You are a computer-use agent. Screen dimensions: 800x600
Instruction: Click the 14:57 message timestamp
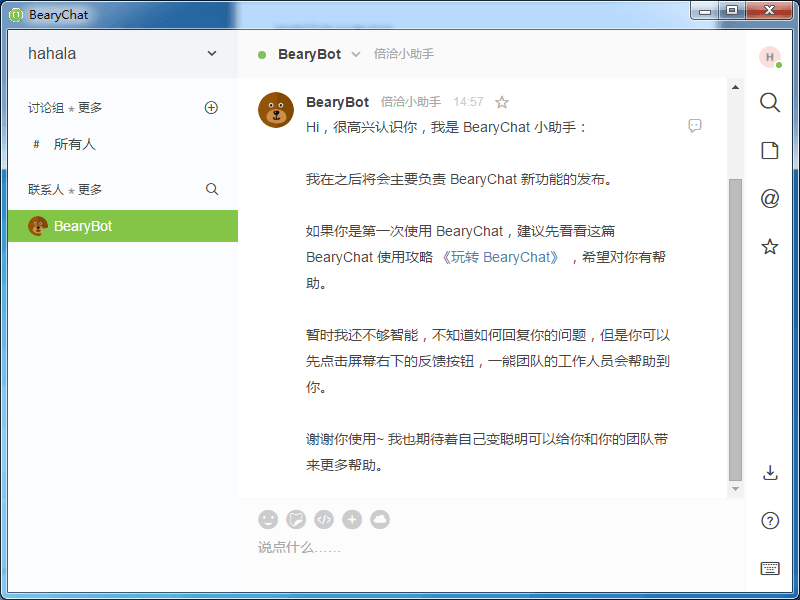point(468,102)
